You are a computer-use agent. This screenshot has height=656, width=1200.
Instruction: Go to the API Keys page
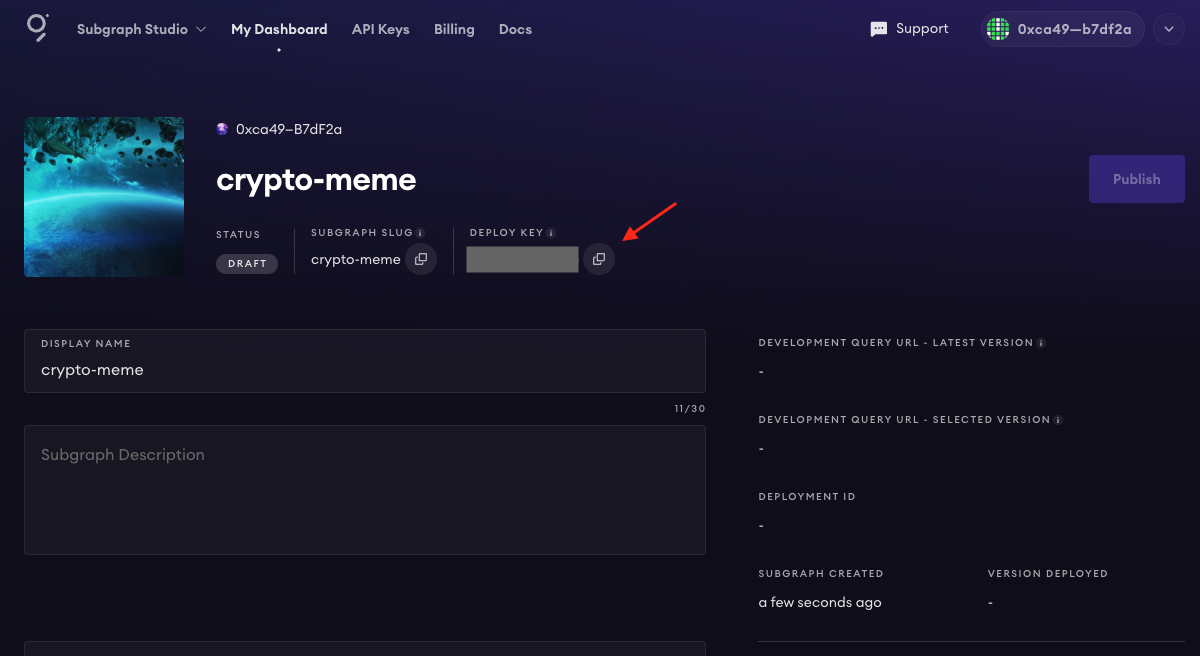click(x=380, y=29)
